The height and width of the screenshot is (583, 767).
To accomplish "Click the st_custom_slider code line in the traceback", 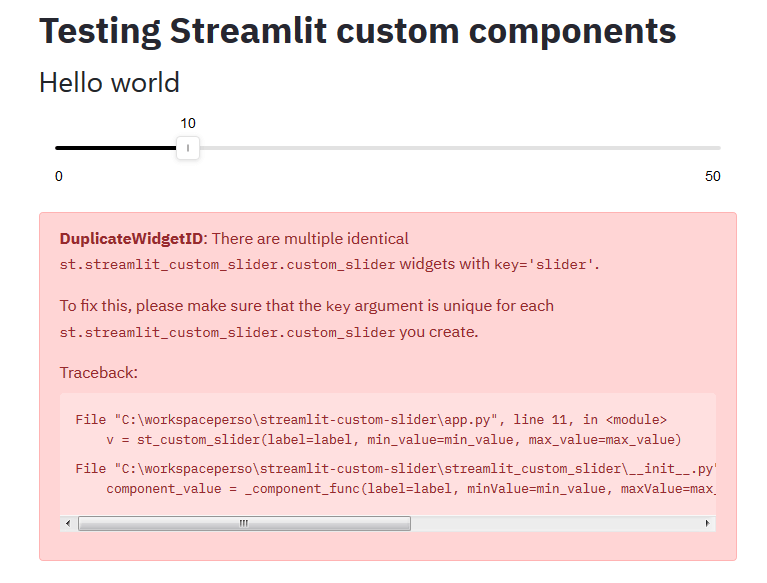I will (x=393, y=440).
